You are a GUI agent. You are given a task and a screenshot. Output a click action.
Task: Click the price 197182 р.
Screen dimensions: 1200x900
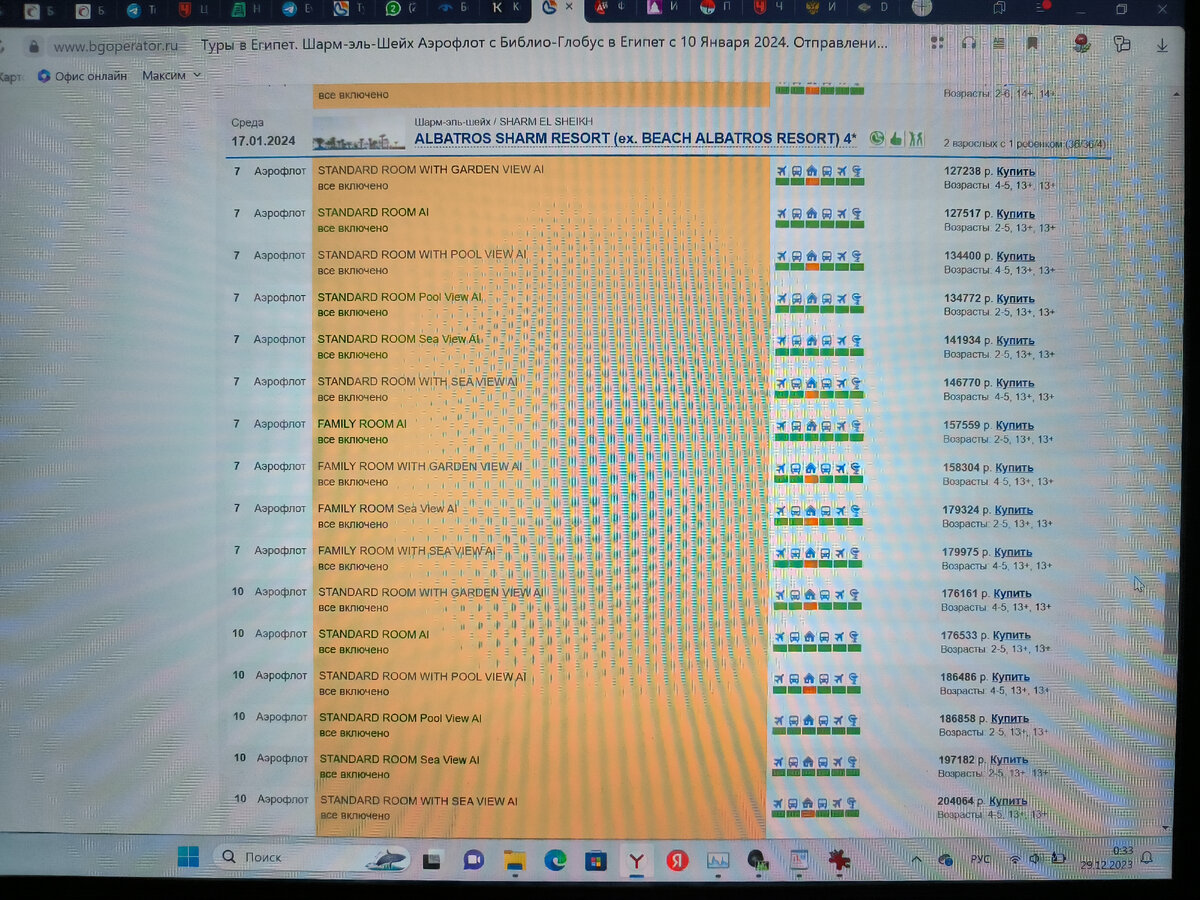click(x=960, y=760)
